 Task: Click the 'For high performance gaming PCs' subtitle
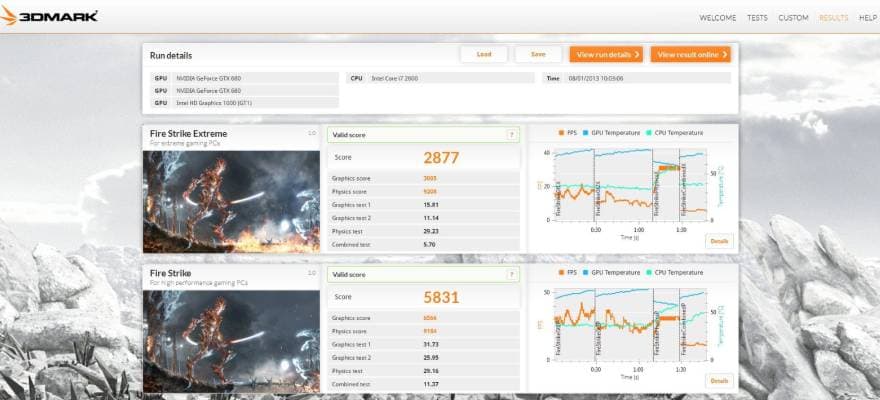199,283
